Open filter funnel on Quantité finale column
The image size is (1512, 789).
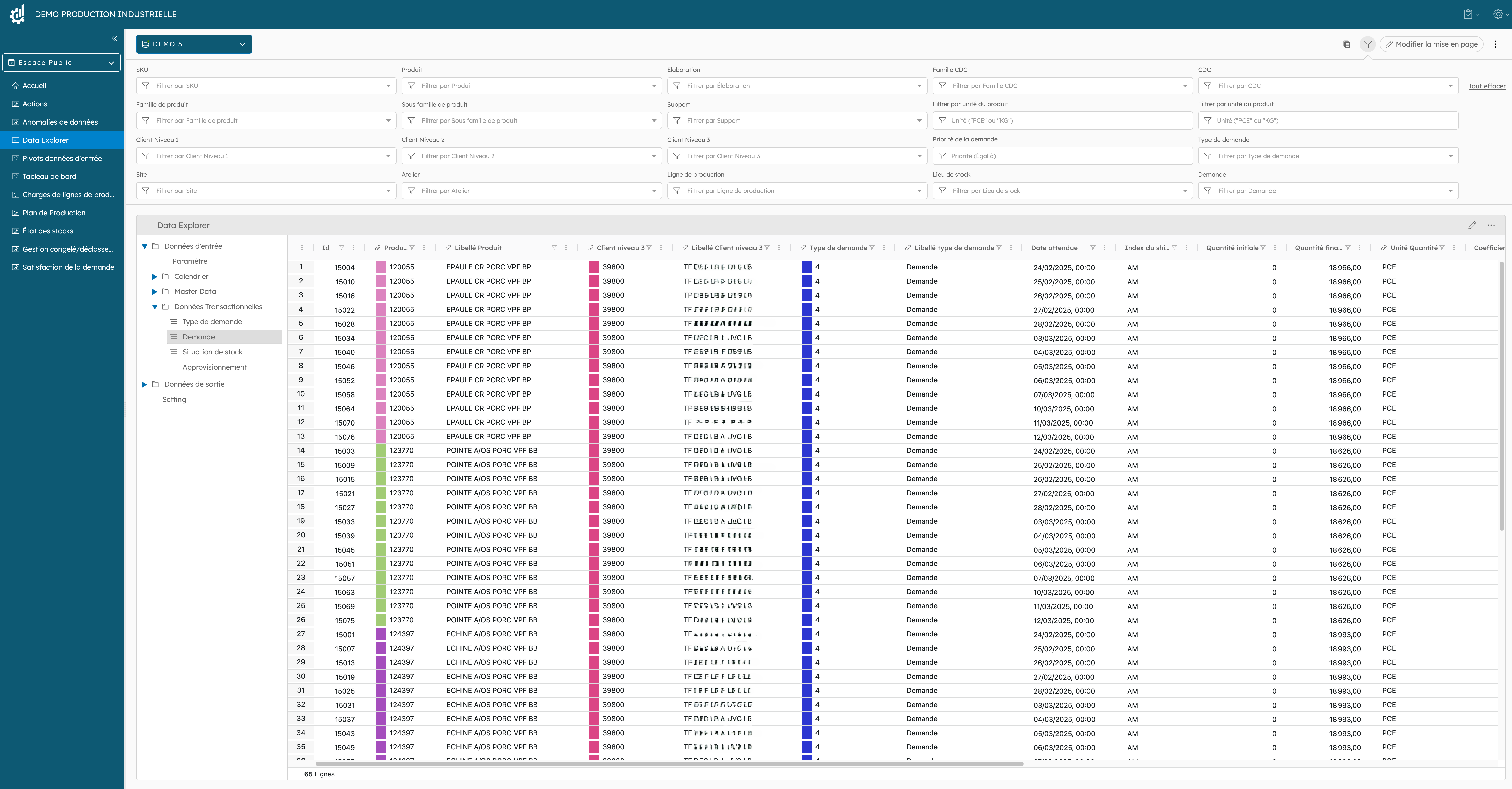point(1348,248)
